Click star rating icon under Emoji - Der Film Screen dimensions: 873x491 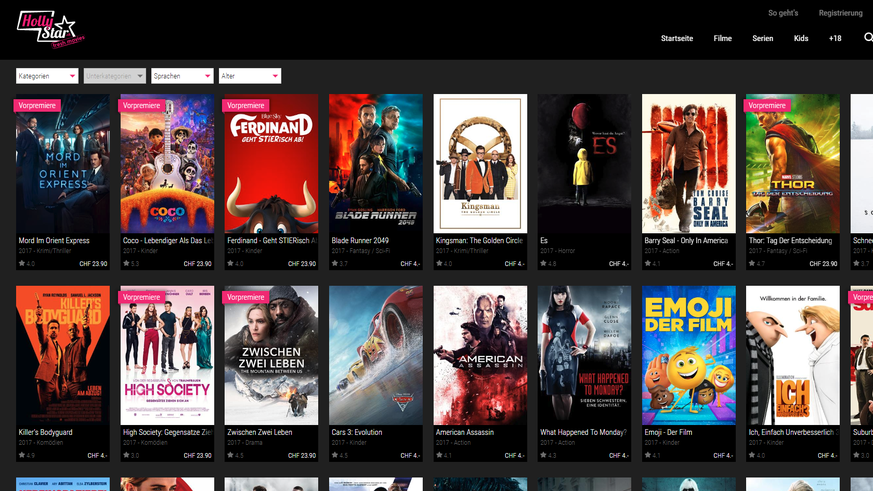[x=648, y=455]
